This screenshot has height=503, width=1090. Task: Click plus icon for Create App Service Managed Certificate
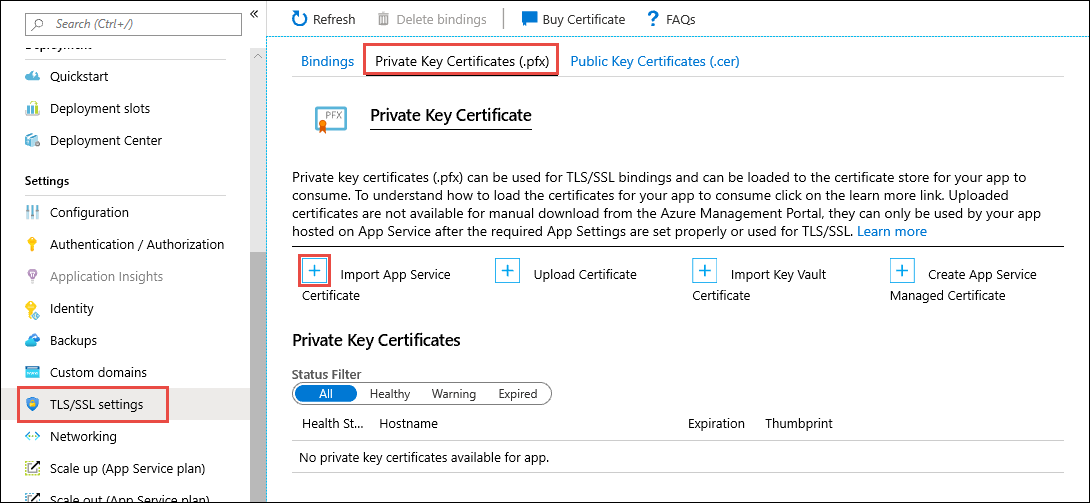click(902, 270)
